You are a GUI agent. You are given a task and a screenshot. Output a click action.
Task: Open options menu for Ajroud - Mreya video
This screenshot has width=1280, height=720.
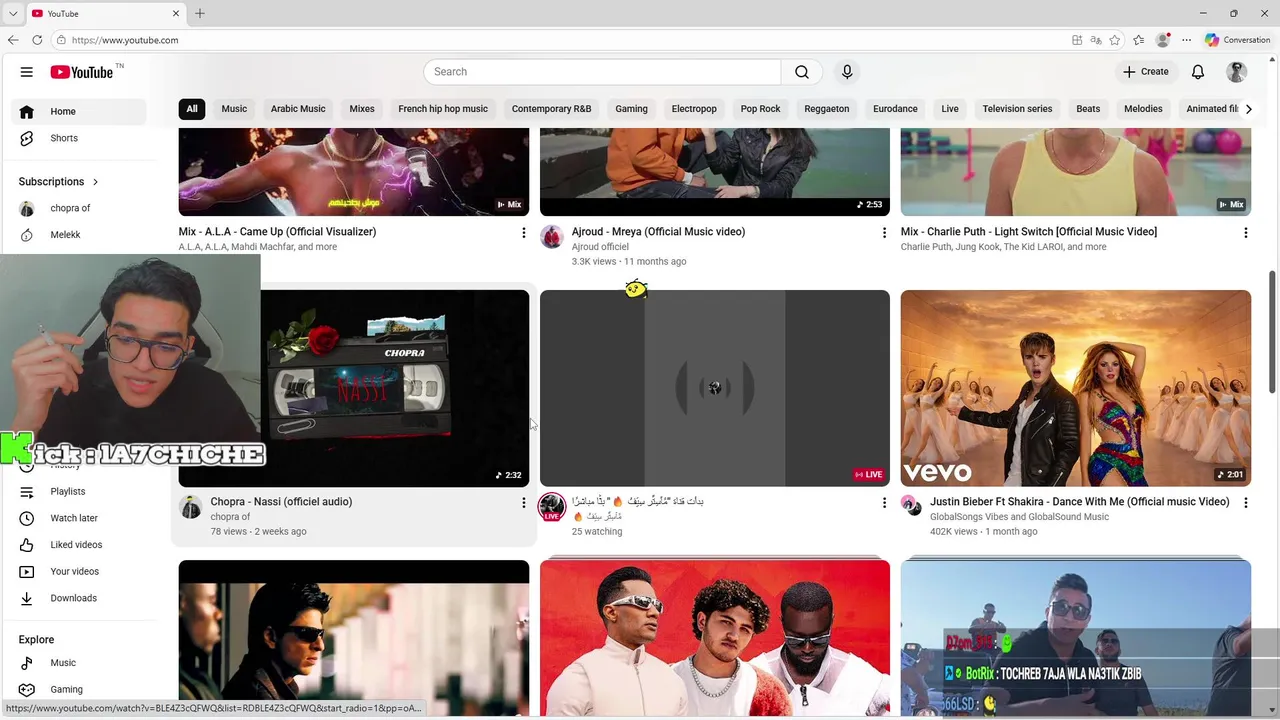(884, 233)
